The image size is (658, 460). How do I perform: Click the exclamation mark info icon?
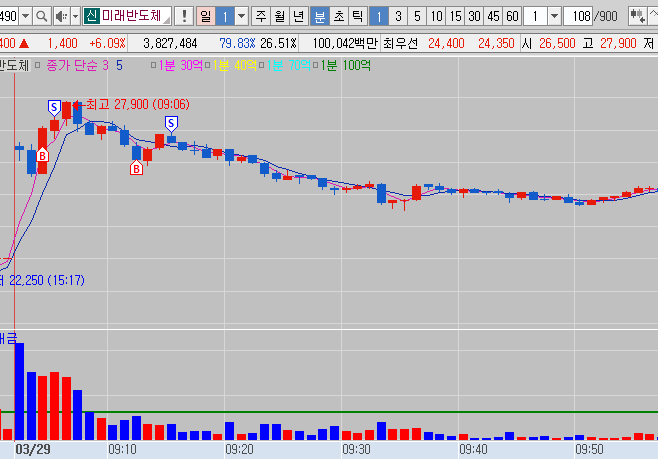pyautogui.click(x=185, y=17)
